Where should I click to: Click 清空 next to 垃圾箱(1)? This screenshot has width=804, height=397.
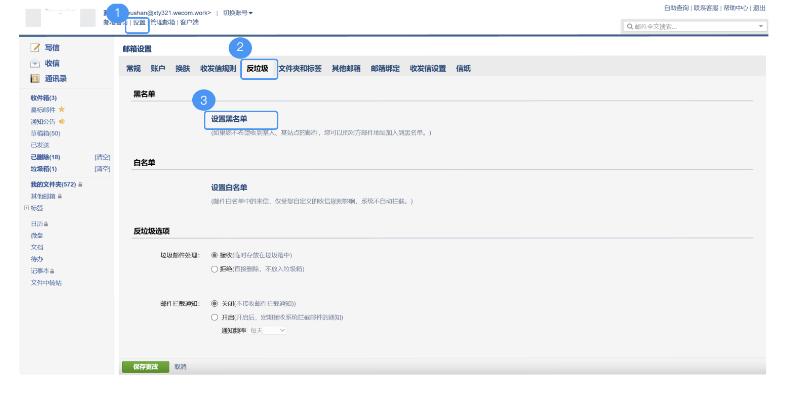click(x=103, y=169)
